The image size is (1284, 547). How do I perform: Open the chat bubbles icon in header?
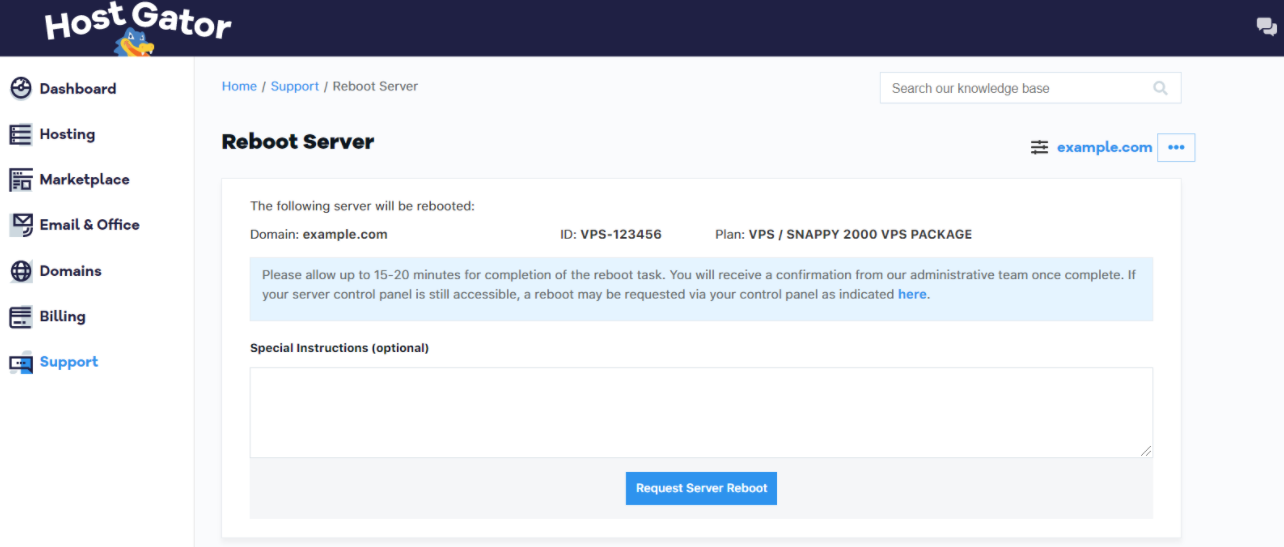[x=1266, y=27]
